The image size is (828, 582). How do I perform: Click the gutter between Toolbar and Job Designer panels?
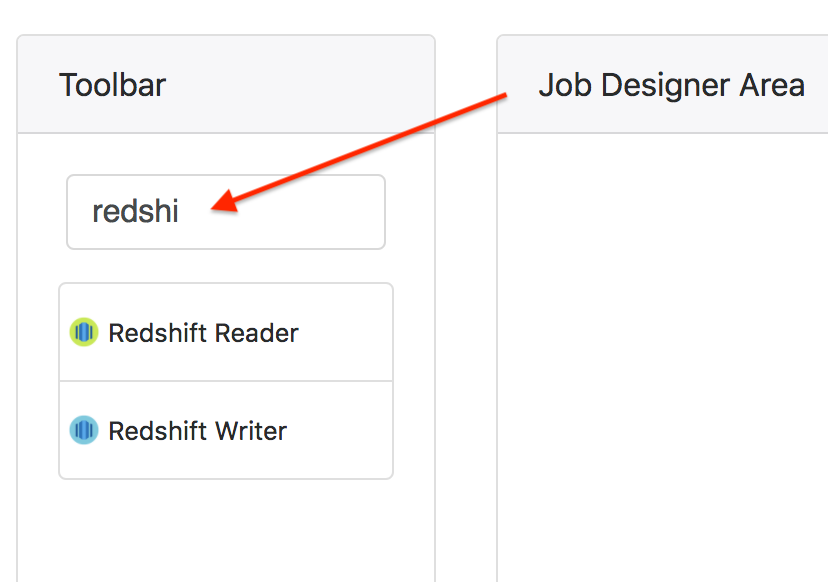[466, 317]
